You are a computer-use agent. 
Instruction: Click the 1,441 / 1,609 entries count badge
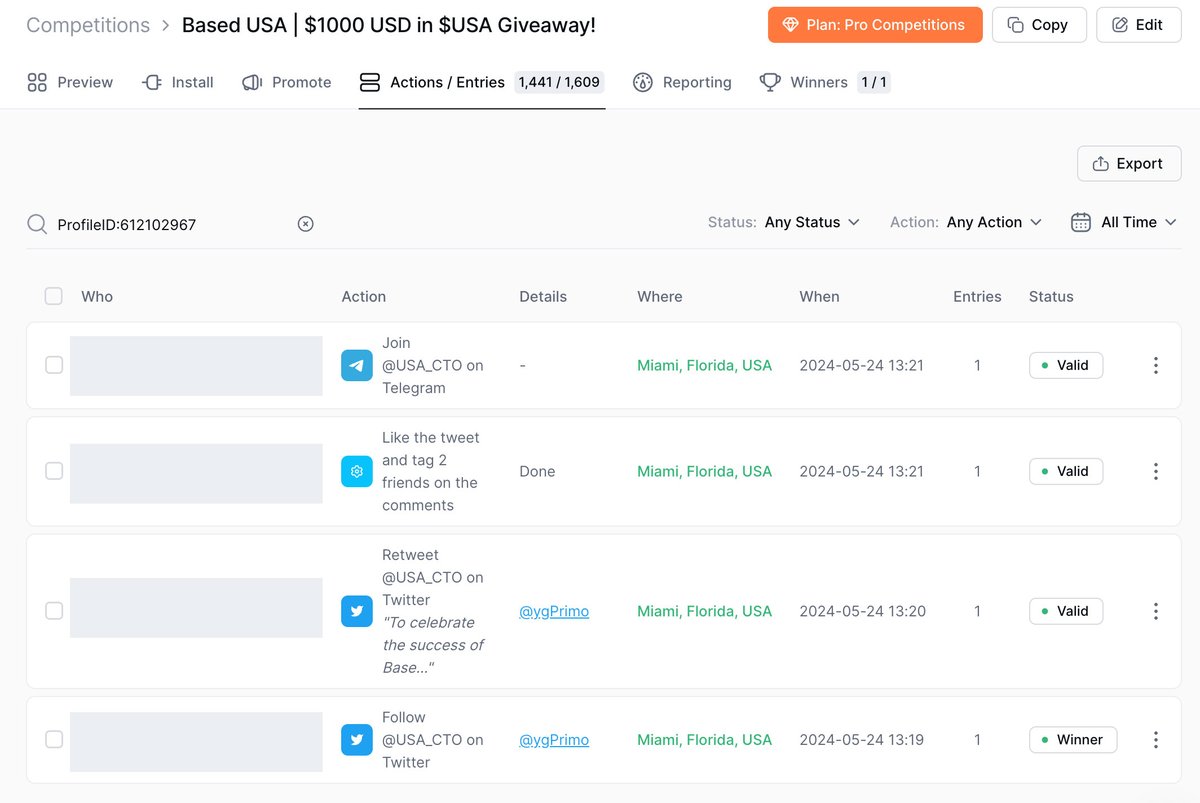point(559,82)
